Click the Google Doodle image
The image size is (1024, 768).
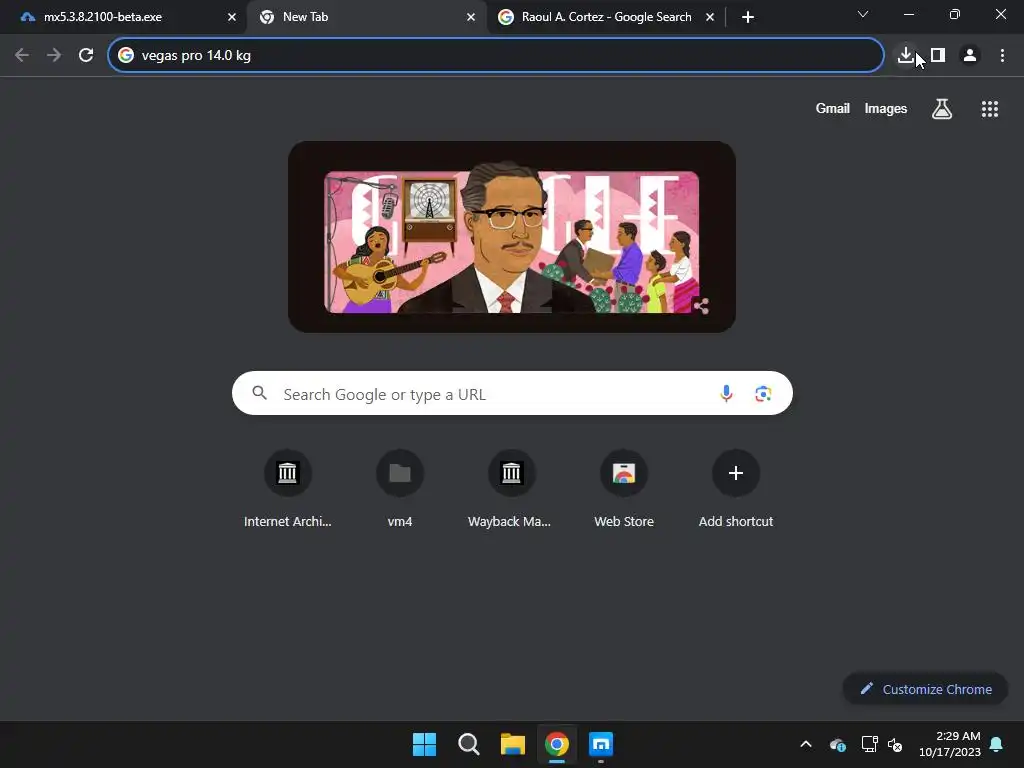[x=511, y=236]
